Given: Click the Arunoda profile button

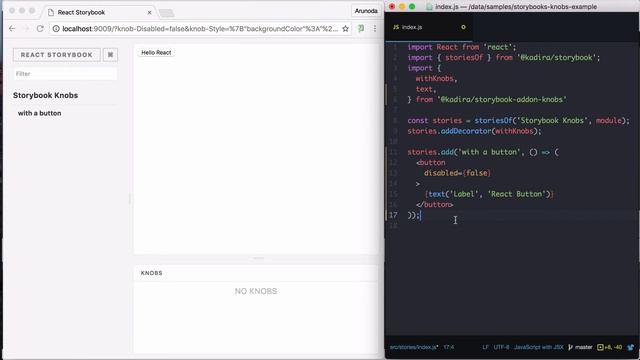Looking at the screenshot, I should click(x=366, y=11).
